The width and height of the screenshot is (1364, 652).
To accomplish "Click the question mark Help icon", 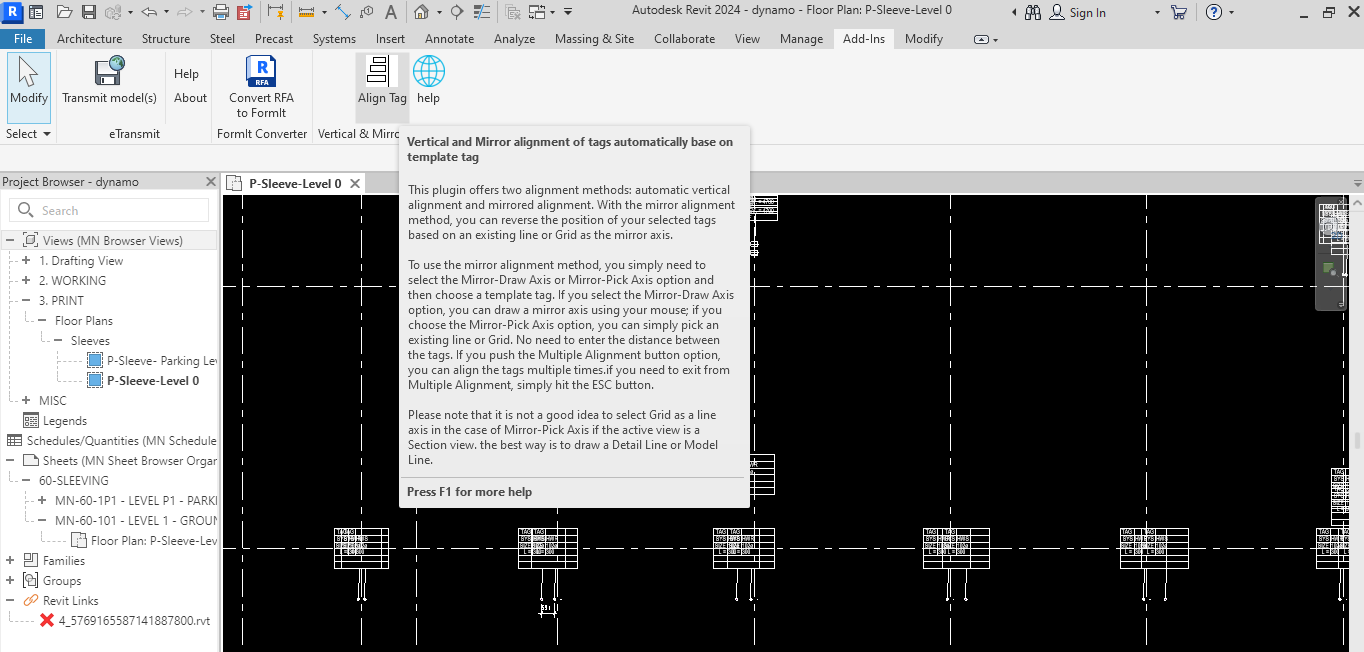I will (1214, 12).
